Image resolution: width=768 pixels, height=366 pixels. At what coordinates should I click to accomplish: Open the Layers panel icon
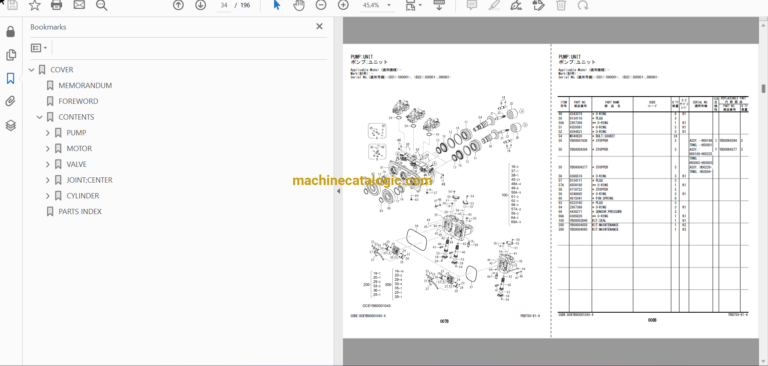click(x=11, y=125)
